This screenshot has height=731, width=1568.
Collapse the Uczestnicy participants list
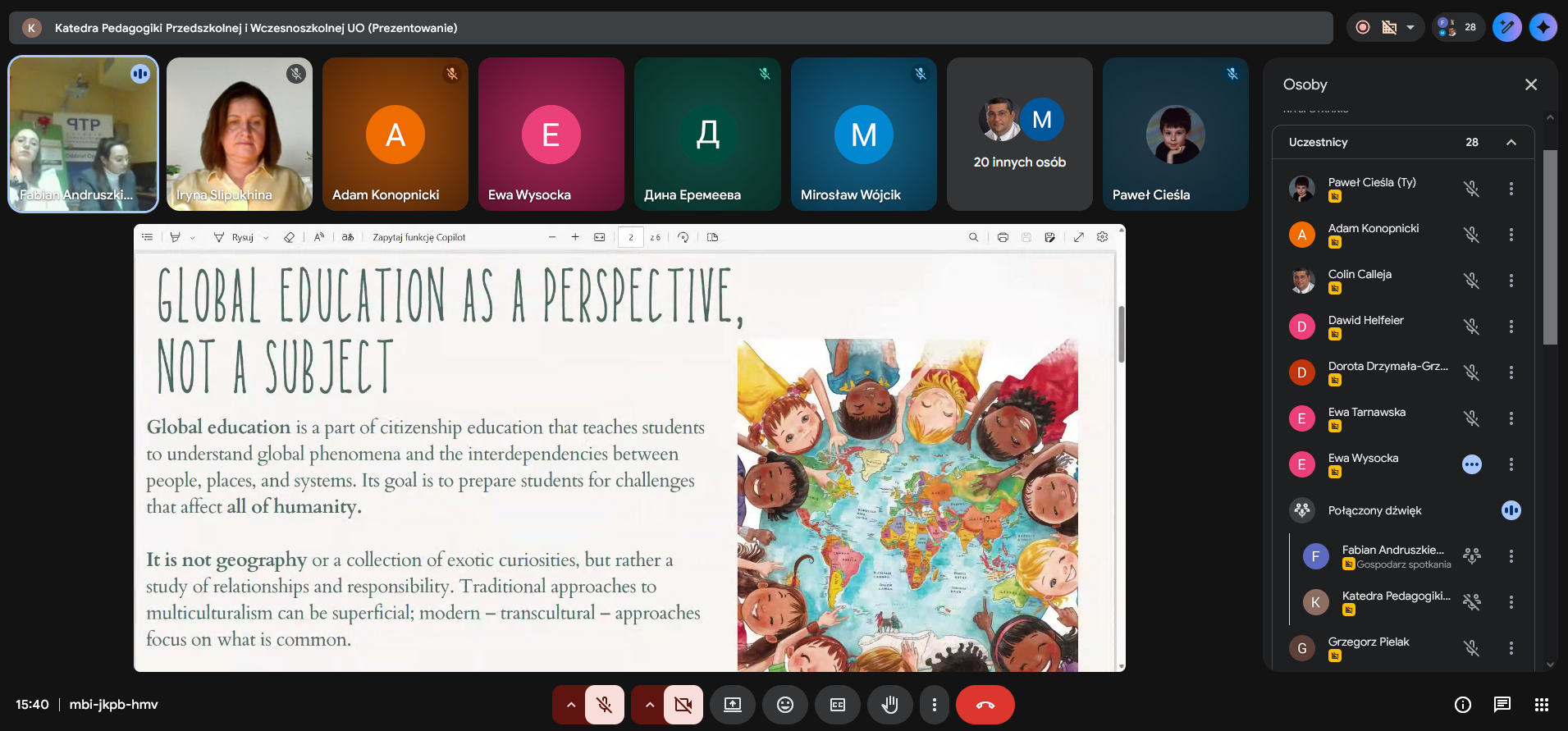tap(1511, 142)
